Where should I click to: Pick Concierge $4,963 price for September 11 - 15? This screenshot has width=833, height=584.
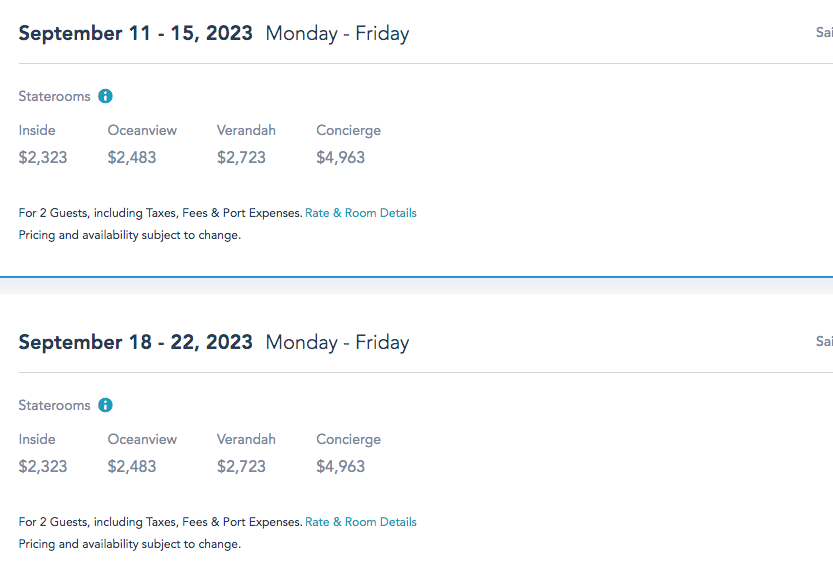[341, 157]
